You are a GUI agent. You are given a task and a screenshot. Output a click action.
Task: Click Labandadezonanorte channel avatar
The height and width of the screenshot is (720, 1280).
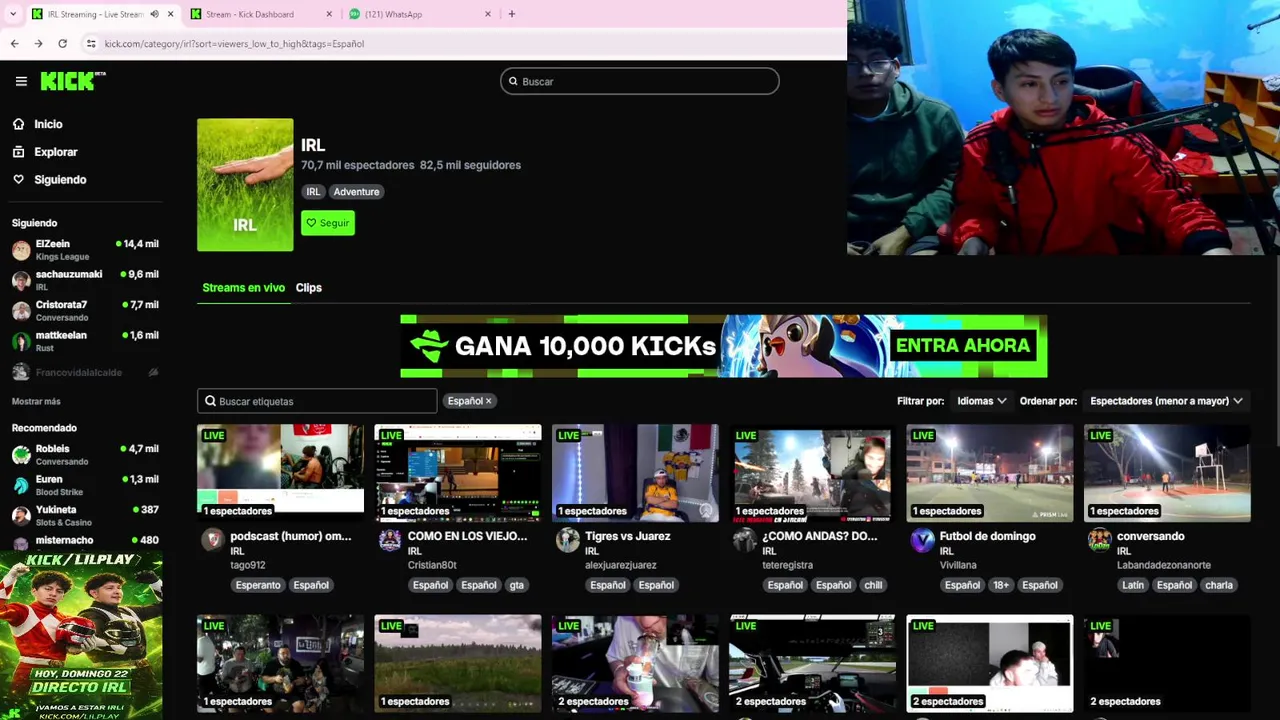[1099, 540]
